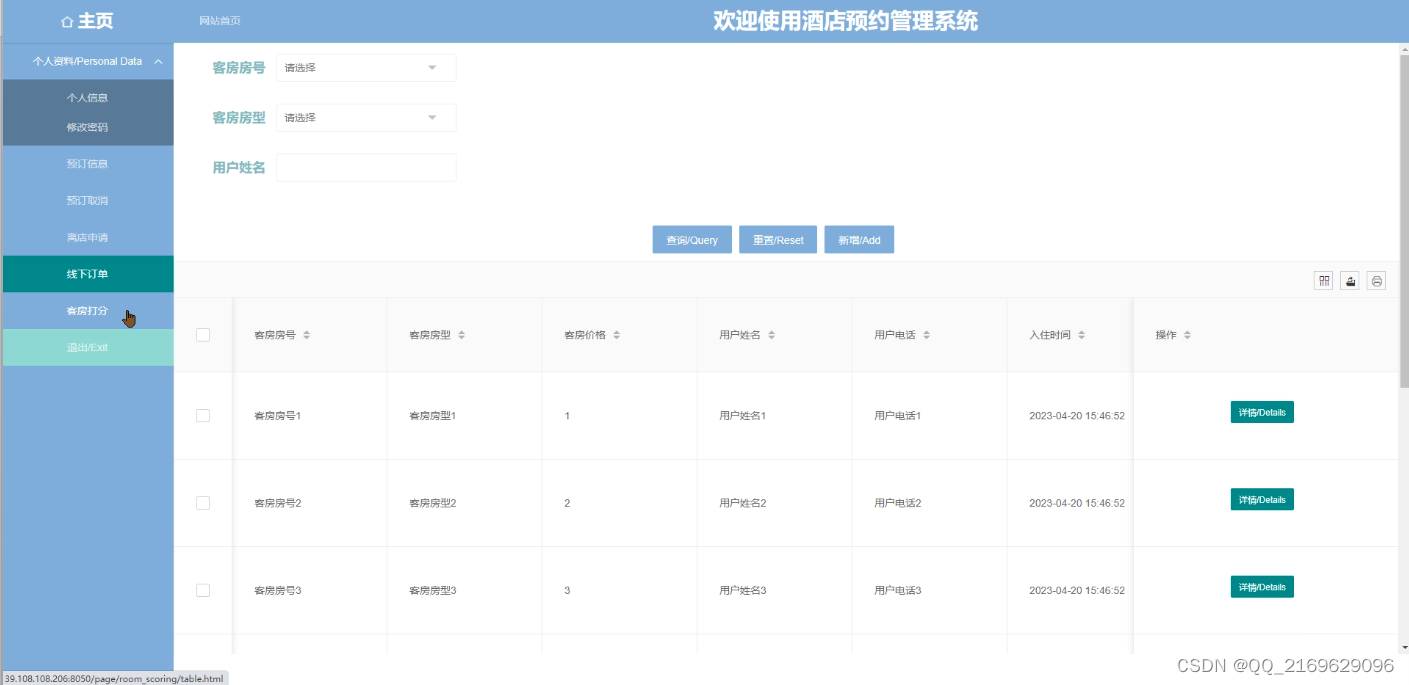Sort by 客房房型 column arrows
Screen dimensions: 1409x685
pos(462,335)
